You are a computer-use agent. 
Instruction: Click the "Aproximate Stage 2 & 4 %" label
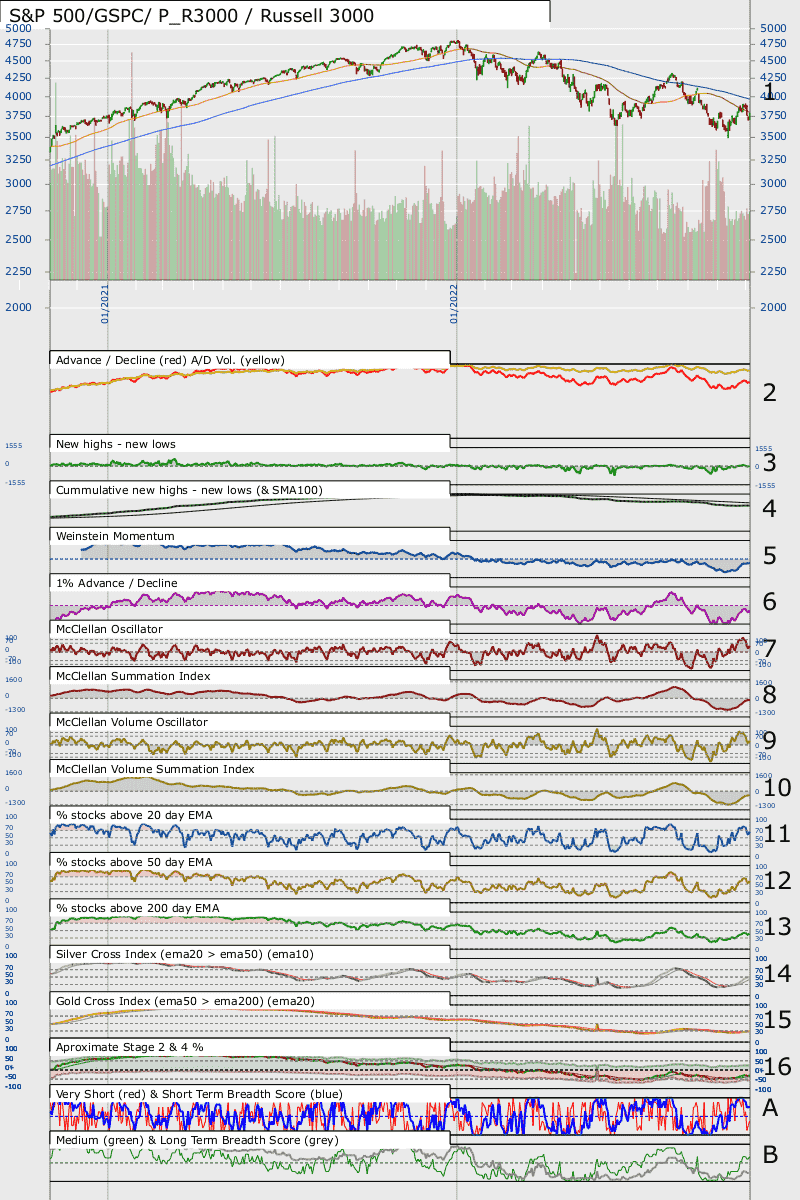(130, 1047)
